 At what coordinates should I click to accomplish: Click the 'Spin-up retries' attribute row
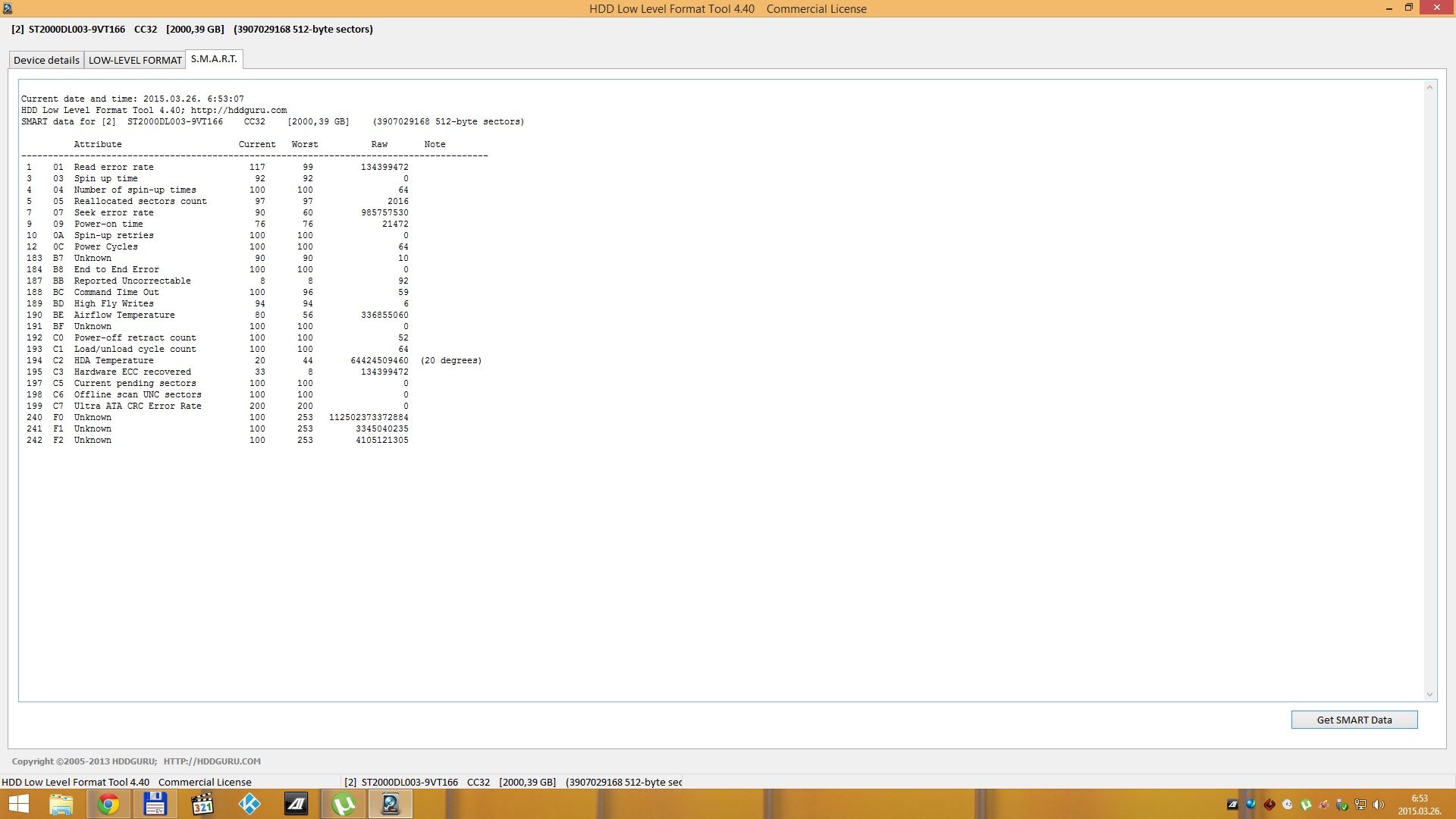pos(218,235)
